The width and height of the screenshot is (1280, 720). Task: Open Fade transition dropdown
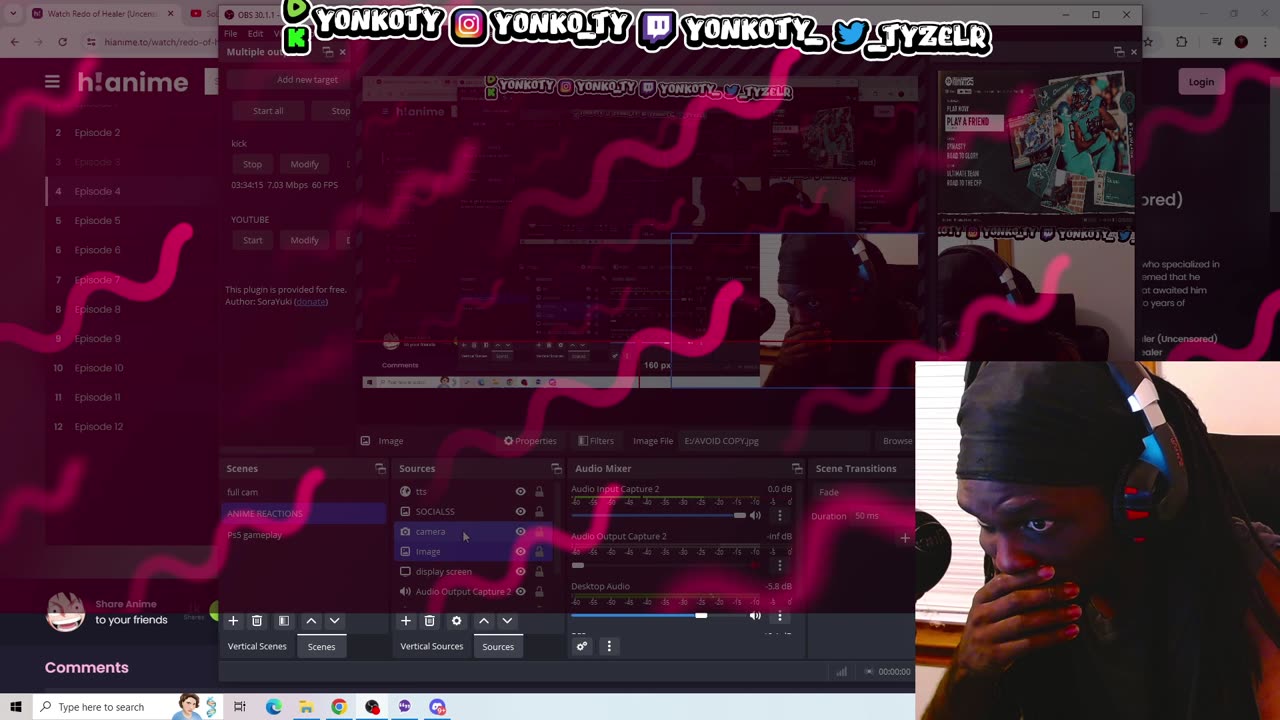pos(862,492)
